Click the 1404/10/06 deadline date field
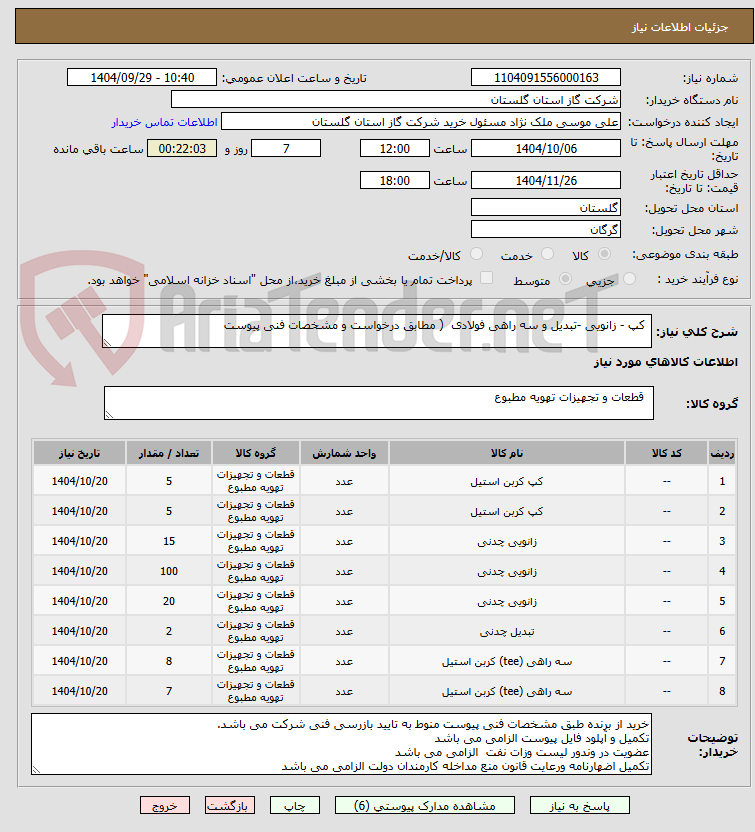 tap(546, 149)
